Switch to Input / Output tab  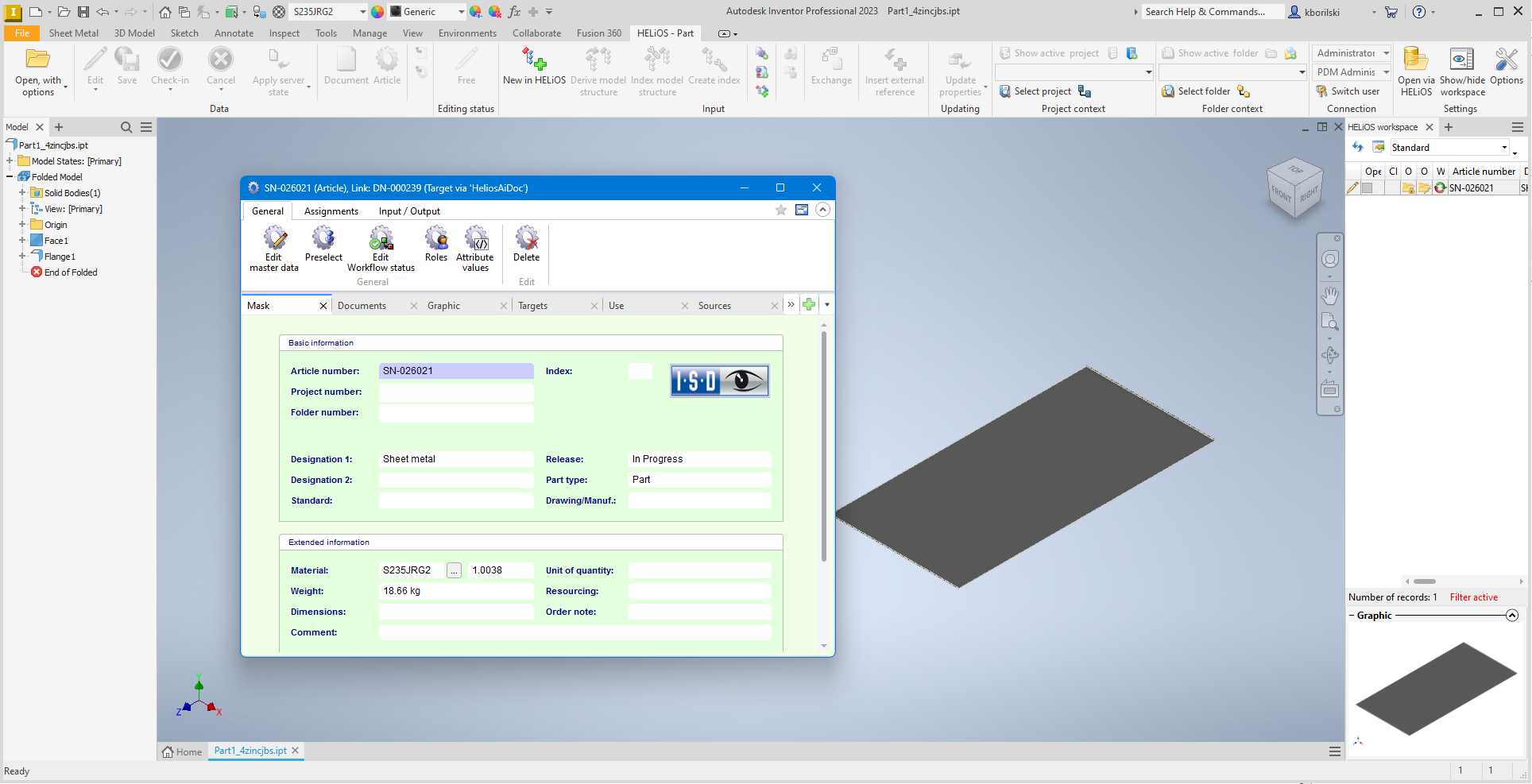(409, 211)
